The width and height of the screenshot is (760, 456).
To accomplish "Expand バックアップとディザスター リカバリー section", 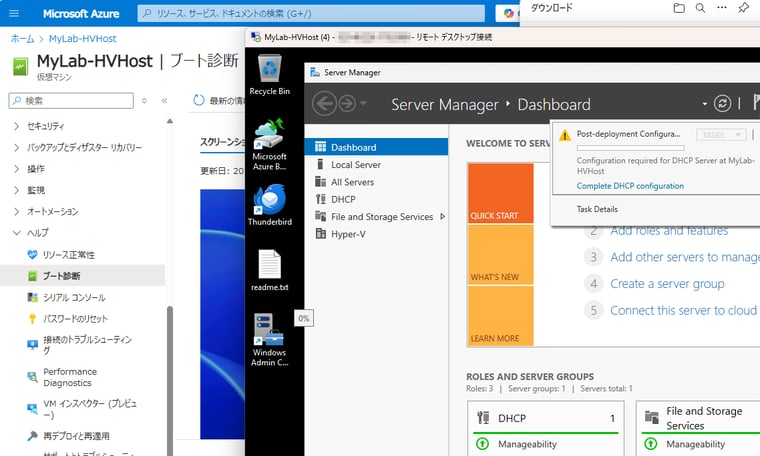I will click(x=17, y=147).
